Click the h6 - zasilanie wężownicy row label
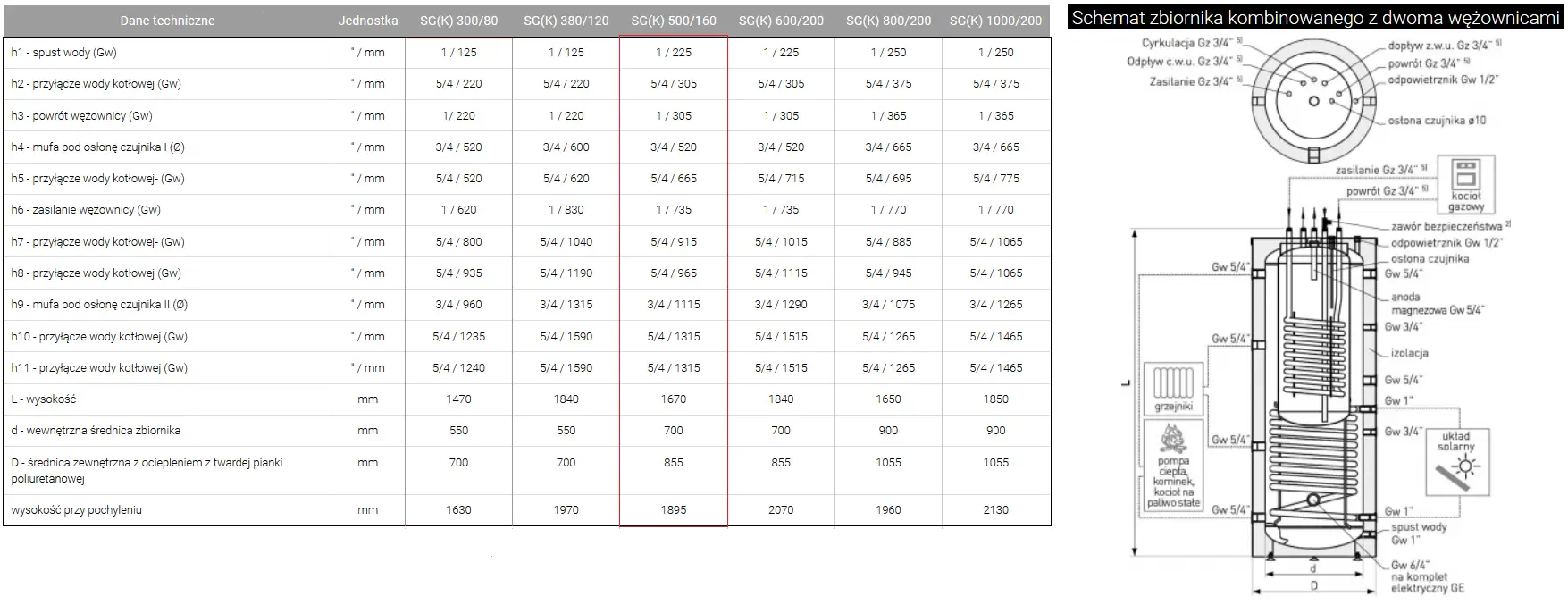 (x=86, y=210)
